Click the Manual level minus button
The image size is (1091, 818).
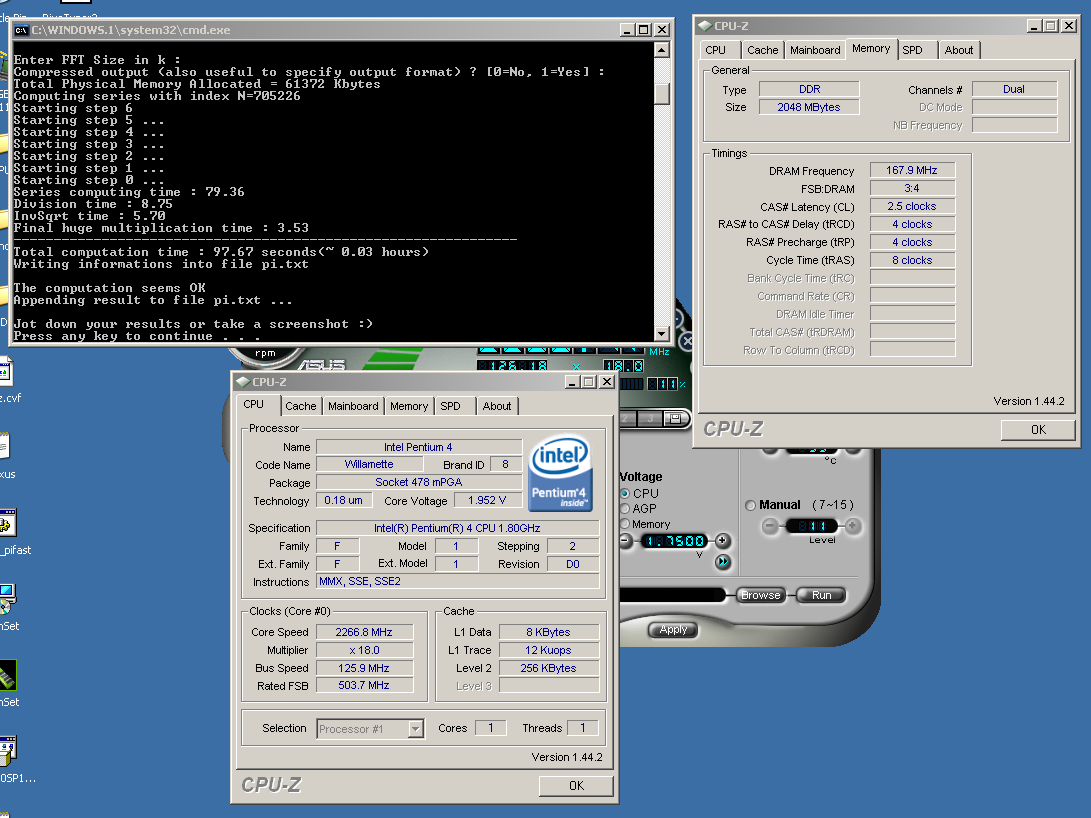point(770,526)
